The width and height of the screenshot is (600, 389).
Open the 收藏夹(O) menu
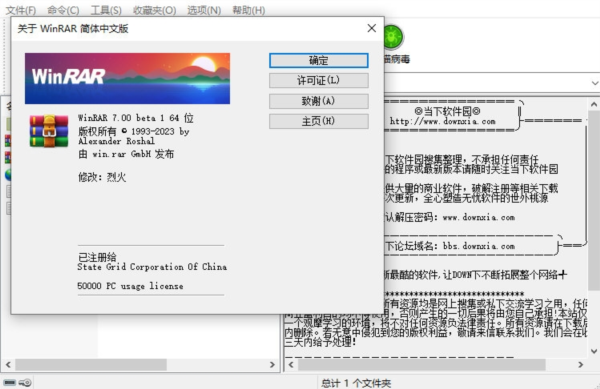[155, 10]
